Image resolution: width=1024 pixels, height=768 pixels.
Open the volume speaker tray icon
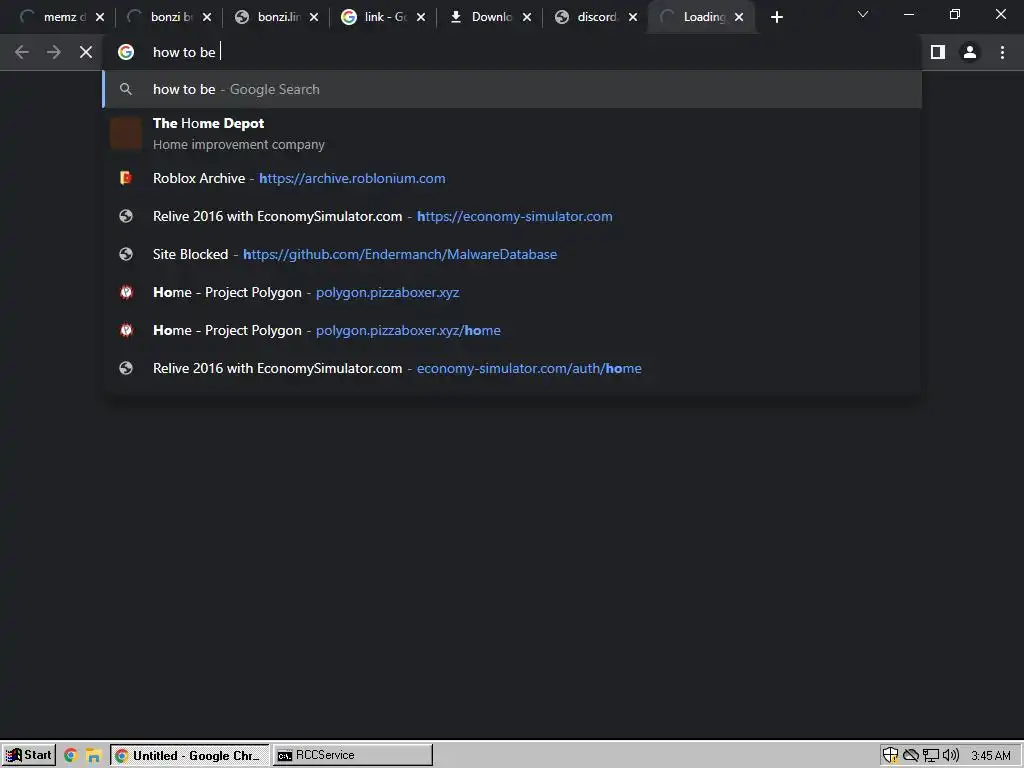click(951, 755)
